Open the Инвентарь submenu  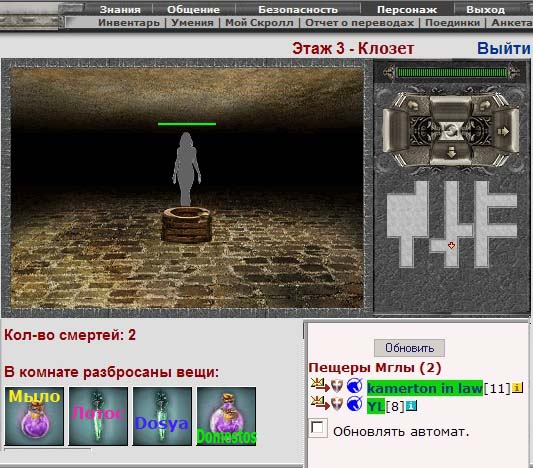click(129, 23)
